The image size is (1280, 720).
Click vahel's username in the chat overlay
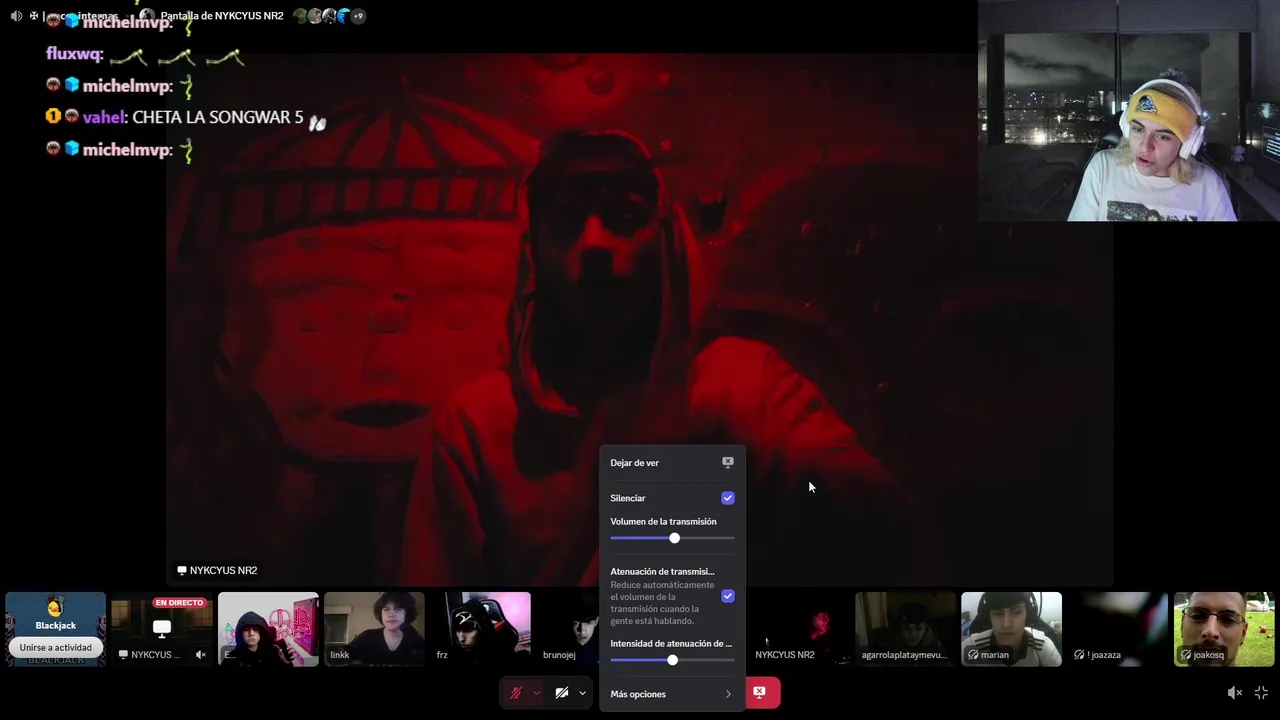[x=105, y=118]
